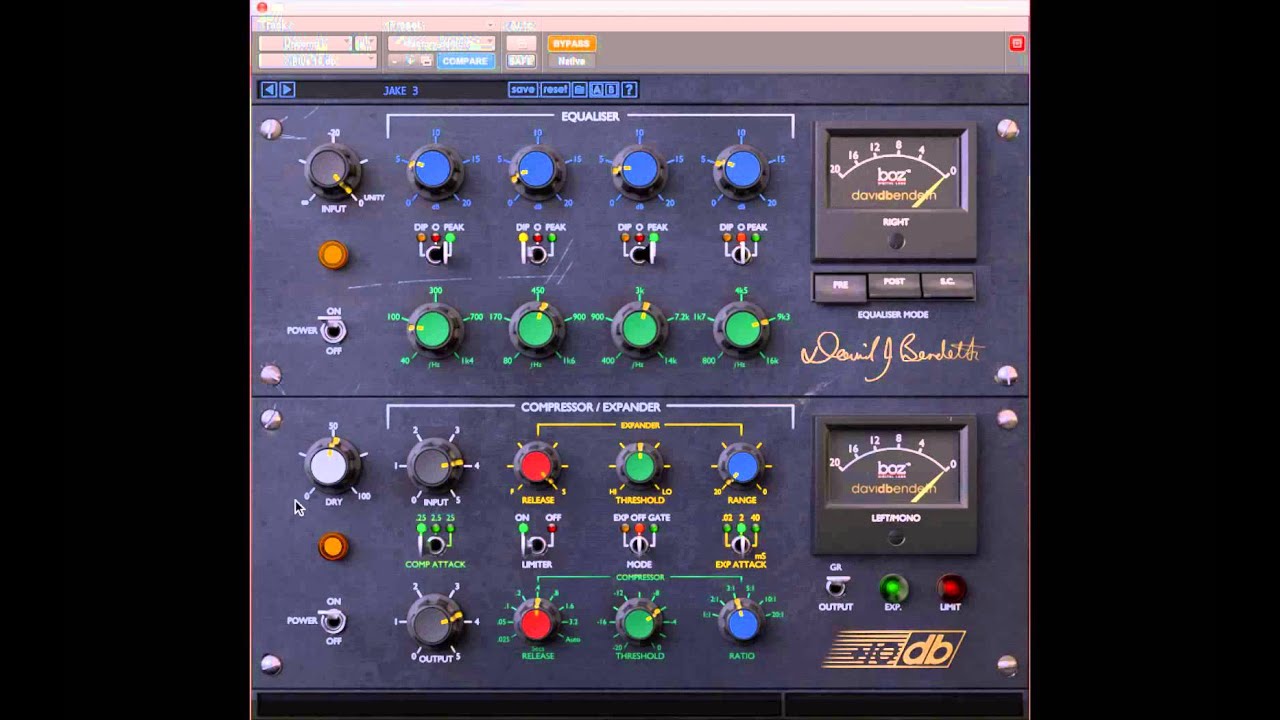Click the green EXP indicator light
Image resolution: width=1280 pixels, height=720 pixels.
tap(894, 588)
